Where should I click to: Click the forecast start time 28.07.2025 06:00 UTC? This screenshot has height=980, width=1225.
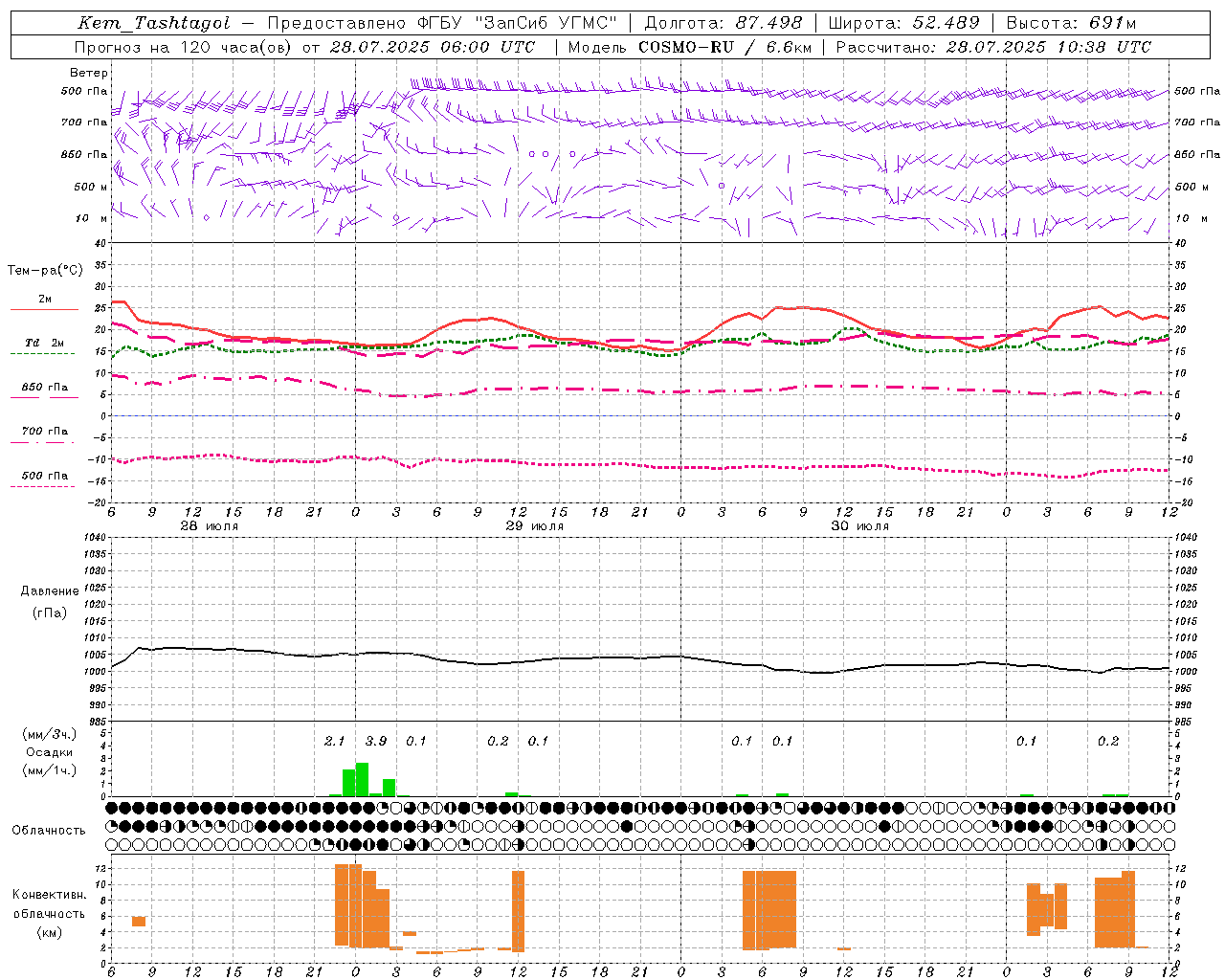pos(432,47)
